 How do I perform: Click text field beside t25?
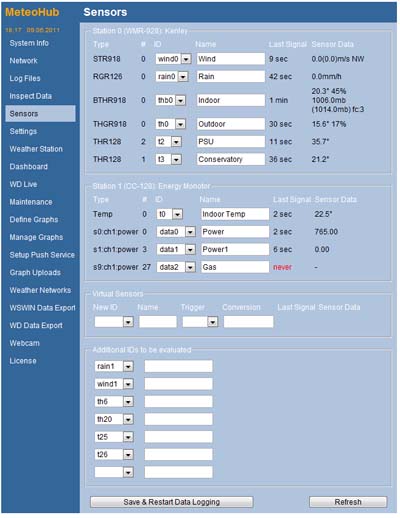(x=179, y=437)
